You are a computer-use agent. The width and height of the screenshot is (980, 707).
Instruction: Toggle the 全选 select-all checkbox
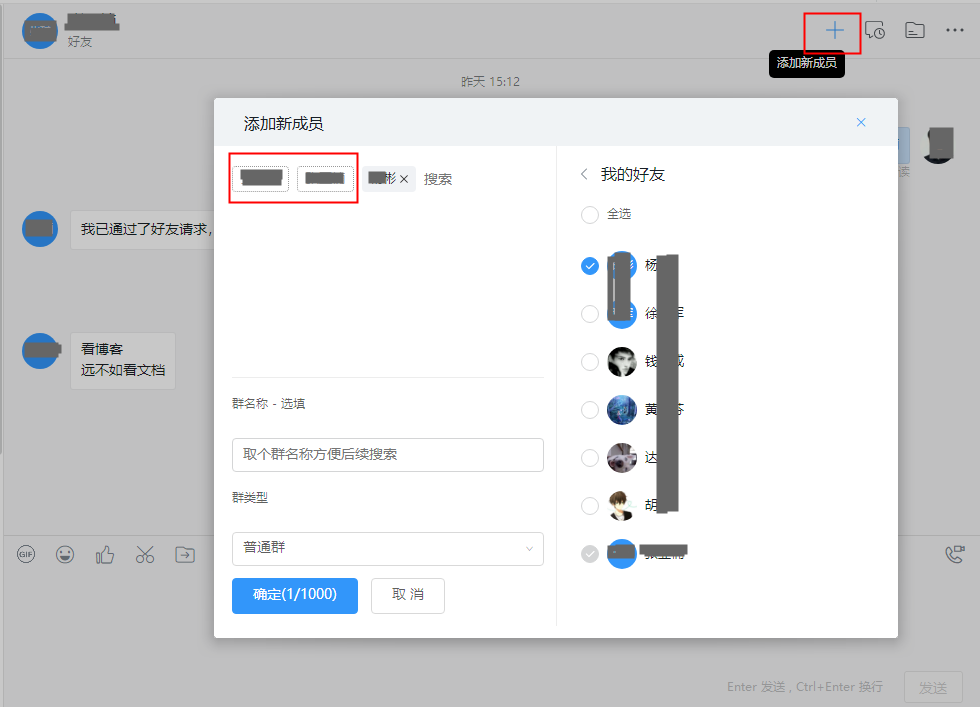[589, 214]
